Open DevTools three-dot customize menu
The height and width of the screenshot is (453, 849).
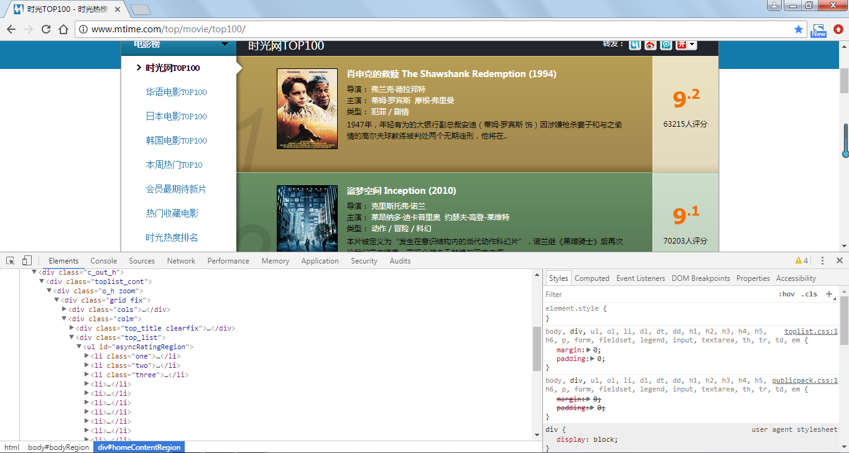(823, 261)
